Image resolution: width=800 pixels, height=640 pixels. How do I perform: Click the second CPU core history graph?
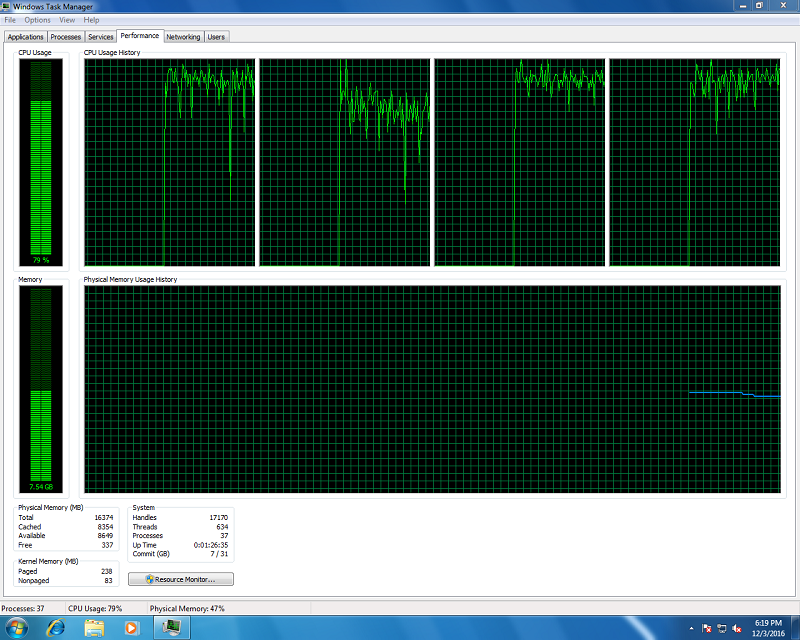(x=344, y=162)
